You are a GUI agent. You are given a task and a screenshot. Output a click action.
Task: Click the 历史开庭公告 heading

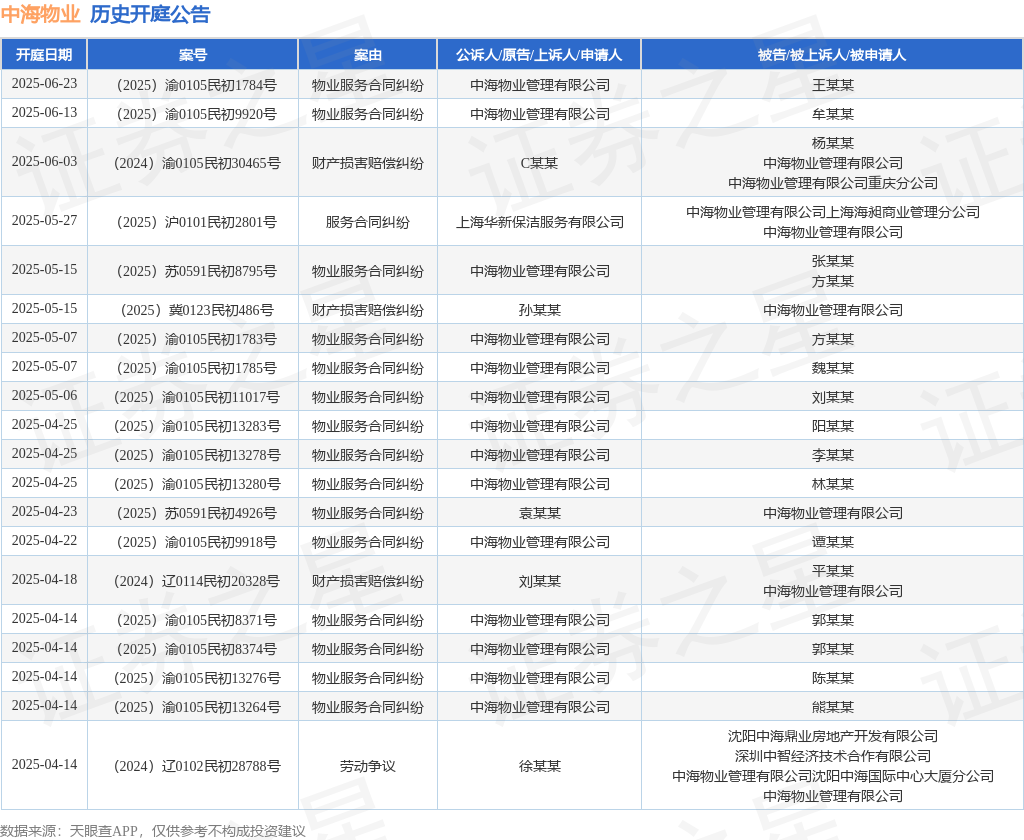click(150, 14)
